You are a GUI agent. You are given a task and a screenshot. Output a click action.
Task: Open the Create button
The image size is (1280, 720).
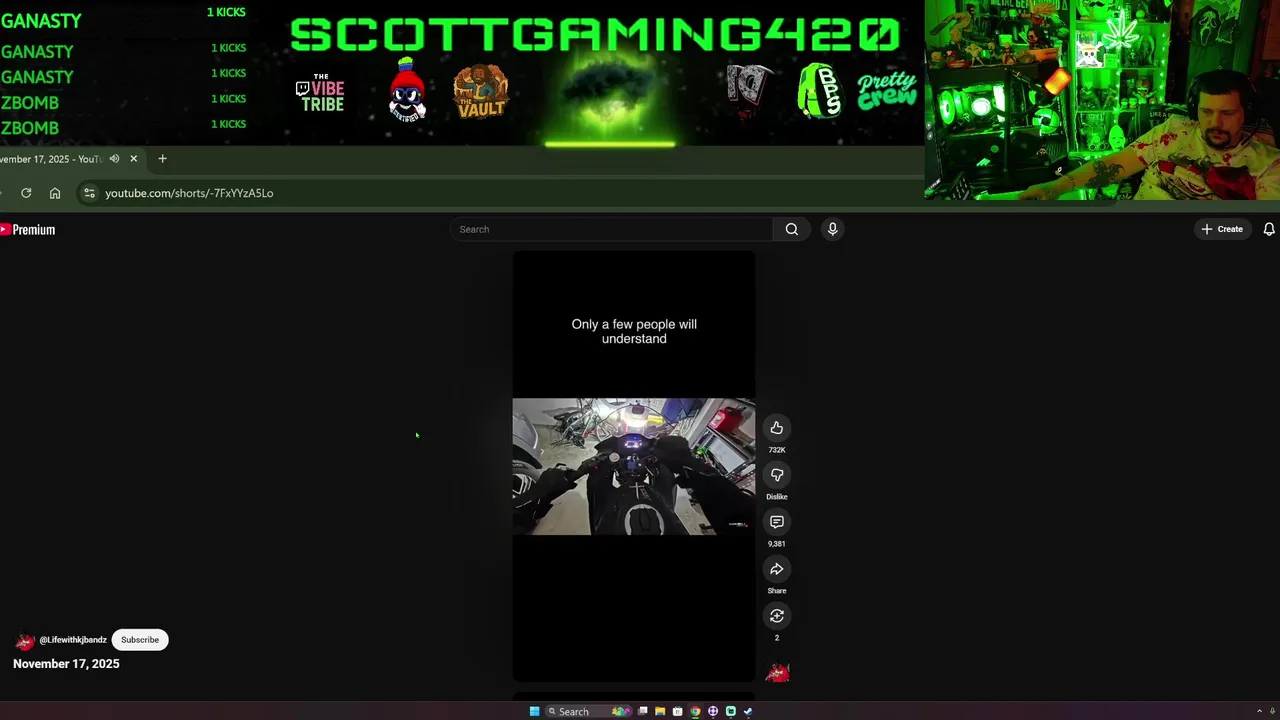click(x=1222, y=229)
